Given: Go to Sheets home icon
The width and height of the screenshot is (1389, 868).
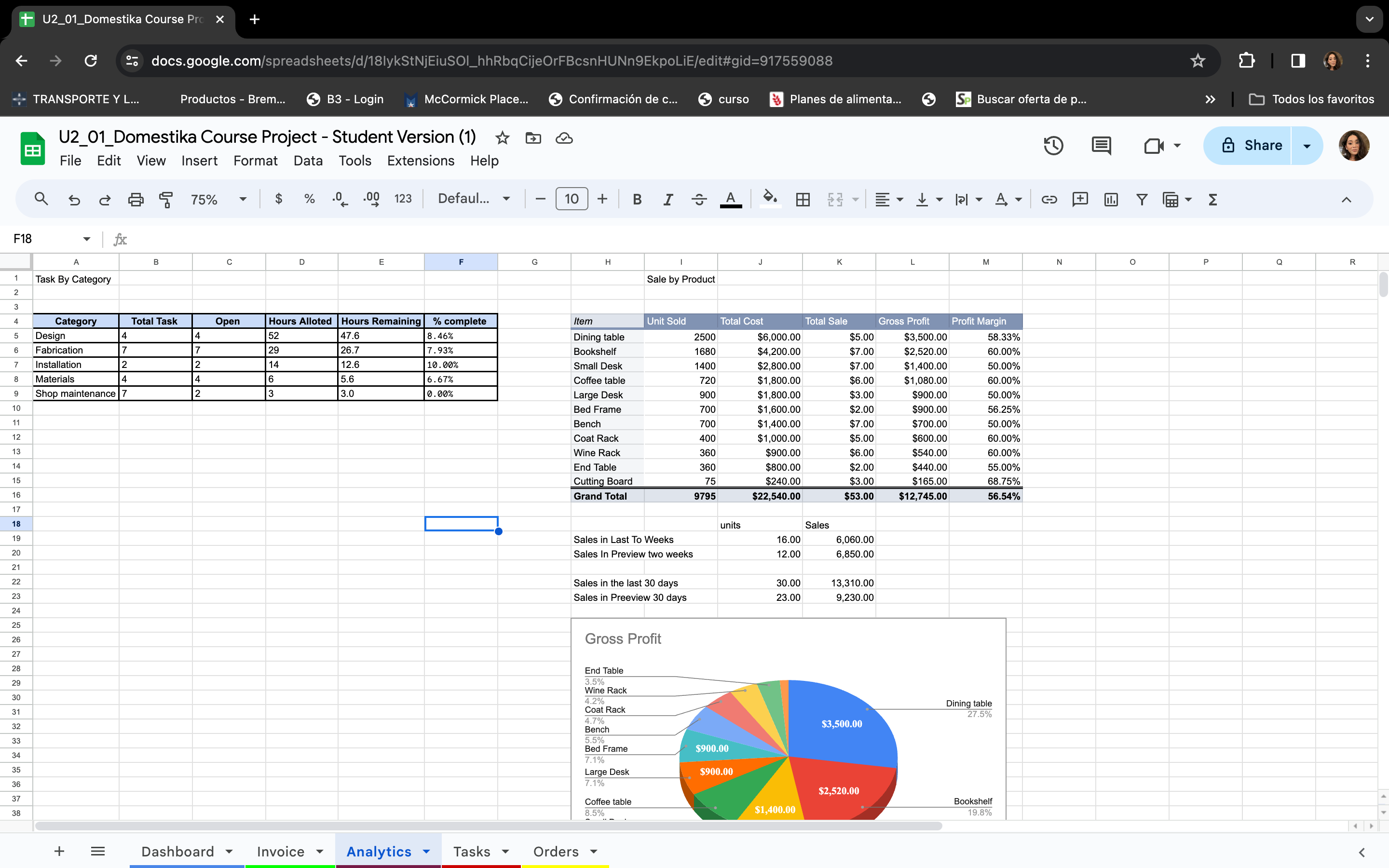Looking at the screenshot, I should pyautogui.click(x=33, y=148).
